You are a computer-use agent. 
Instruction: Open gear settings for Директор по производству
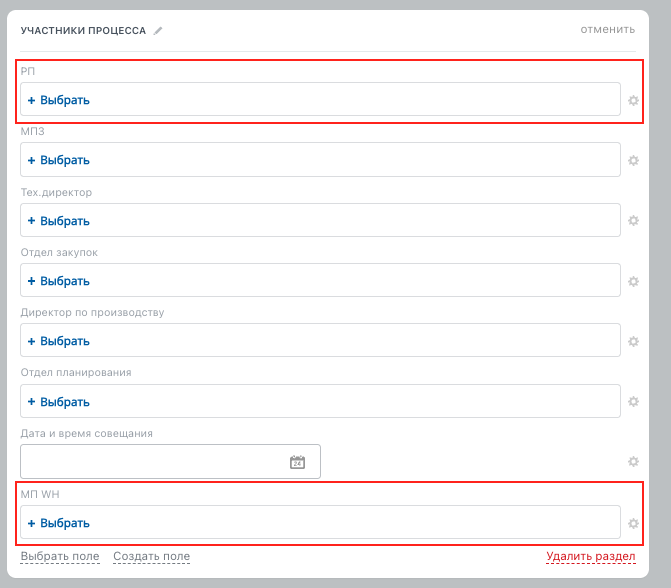coord(633,342)
